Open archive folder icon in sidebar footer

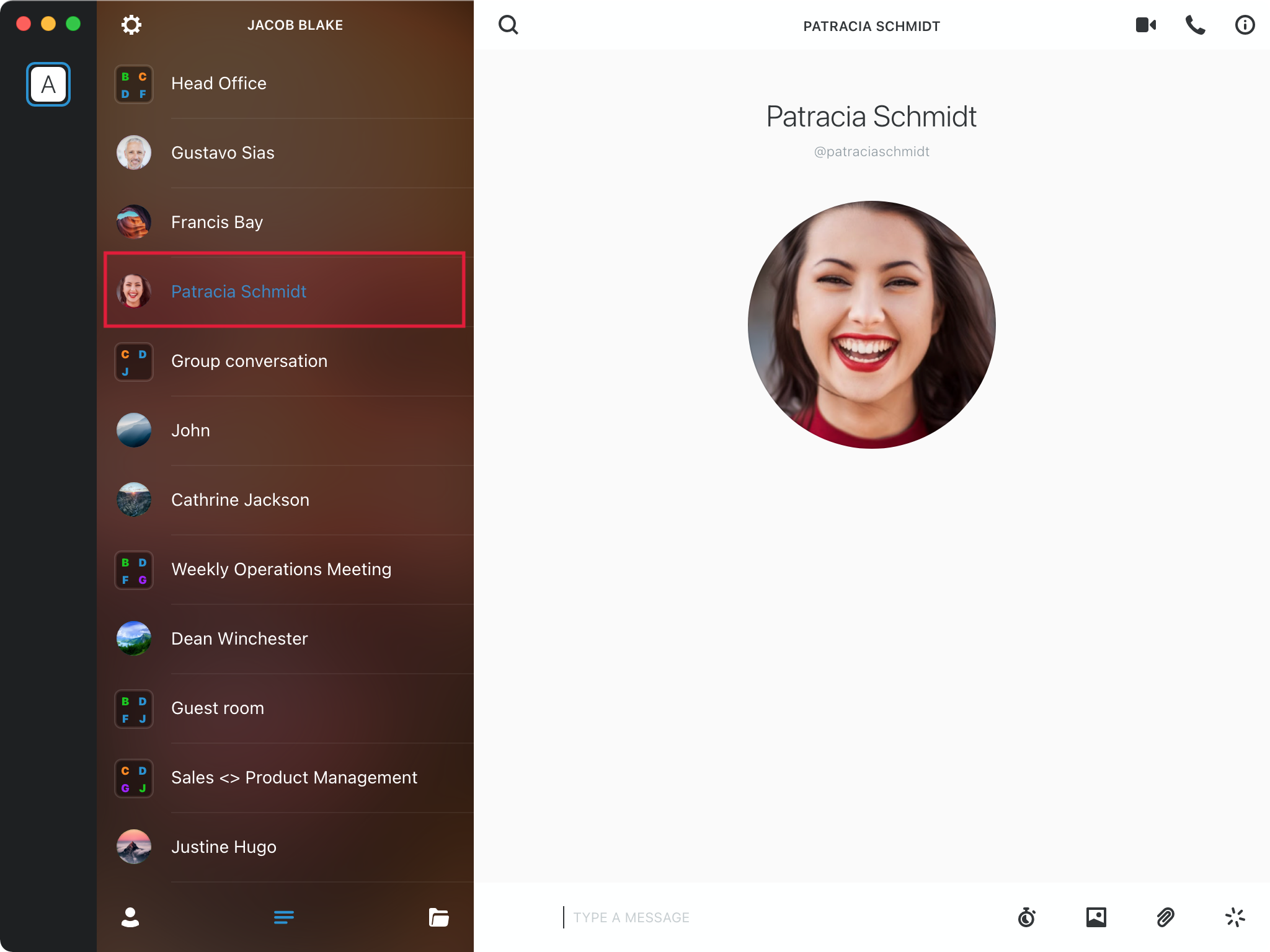pos(438,917)
